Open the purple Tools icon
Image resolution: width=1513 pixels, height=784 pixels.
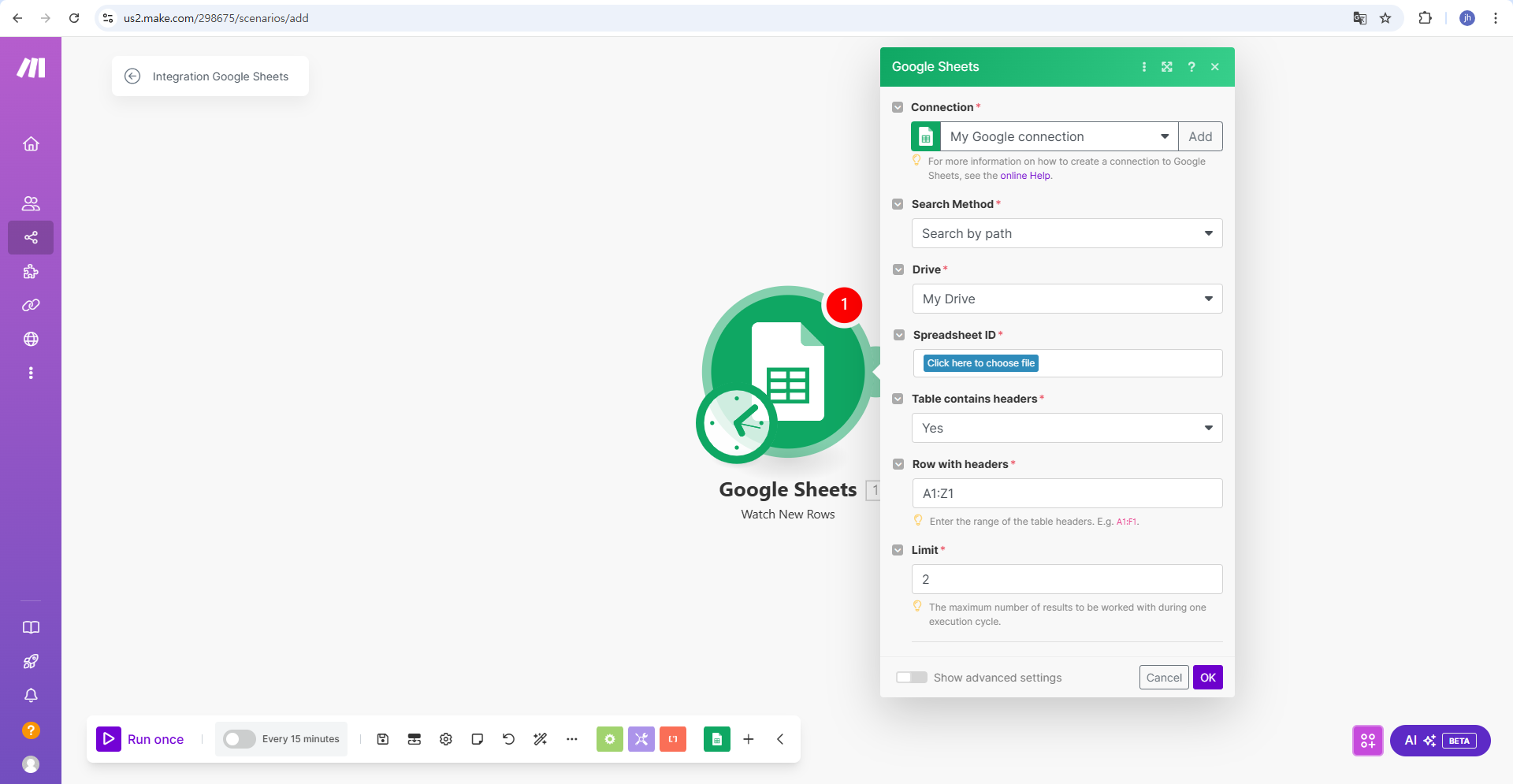click(641, 739)
